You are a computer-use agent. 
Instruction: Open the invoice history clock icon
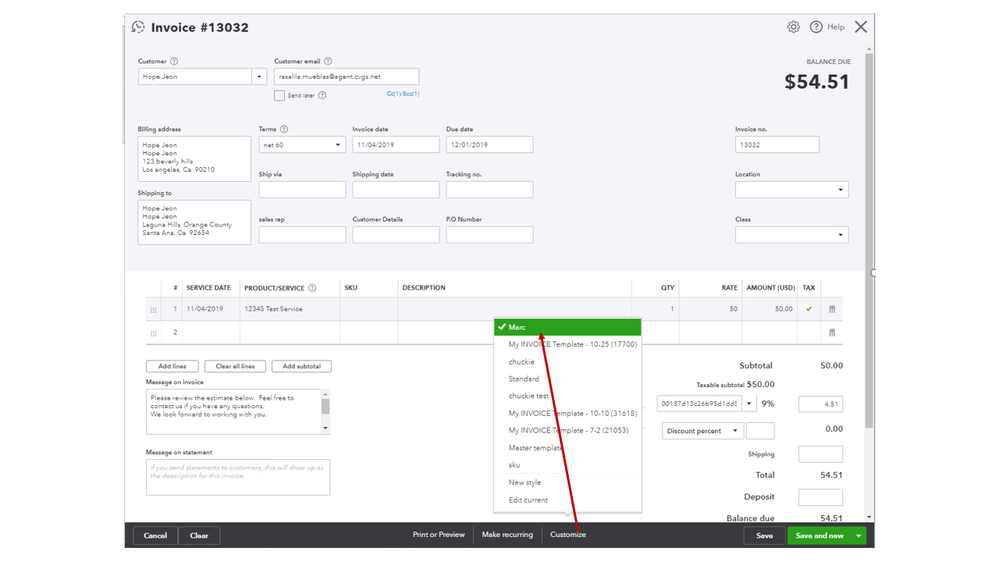(138, 27)
